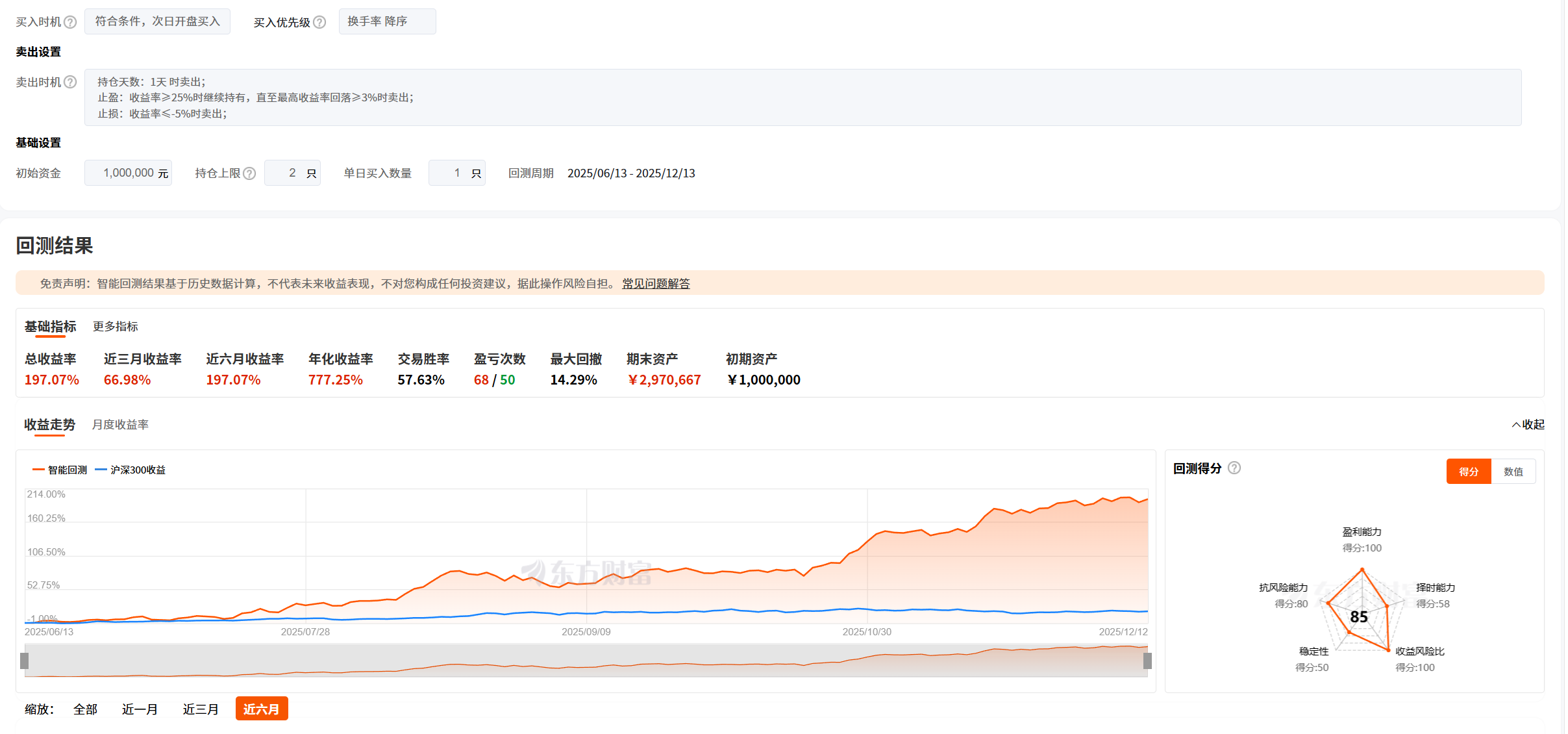This screenshot has height=734, width=1568.
Task: Click help icon beside 回测得分
Action: point(1234,468)
